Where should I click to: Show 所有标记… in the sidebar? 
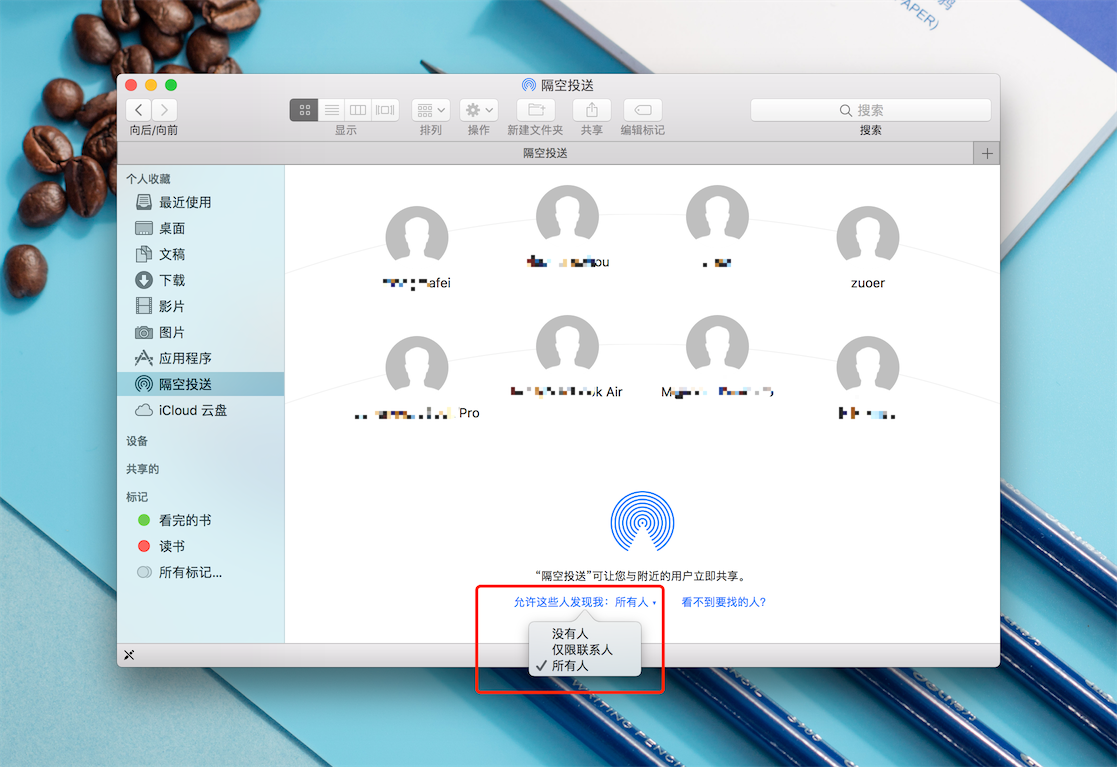click(201, 572)
